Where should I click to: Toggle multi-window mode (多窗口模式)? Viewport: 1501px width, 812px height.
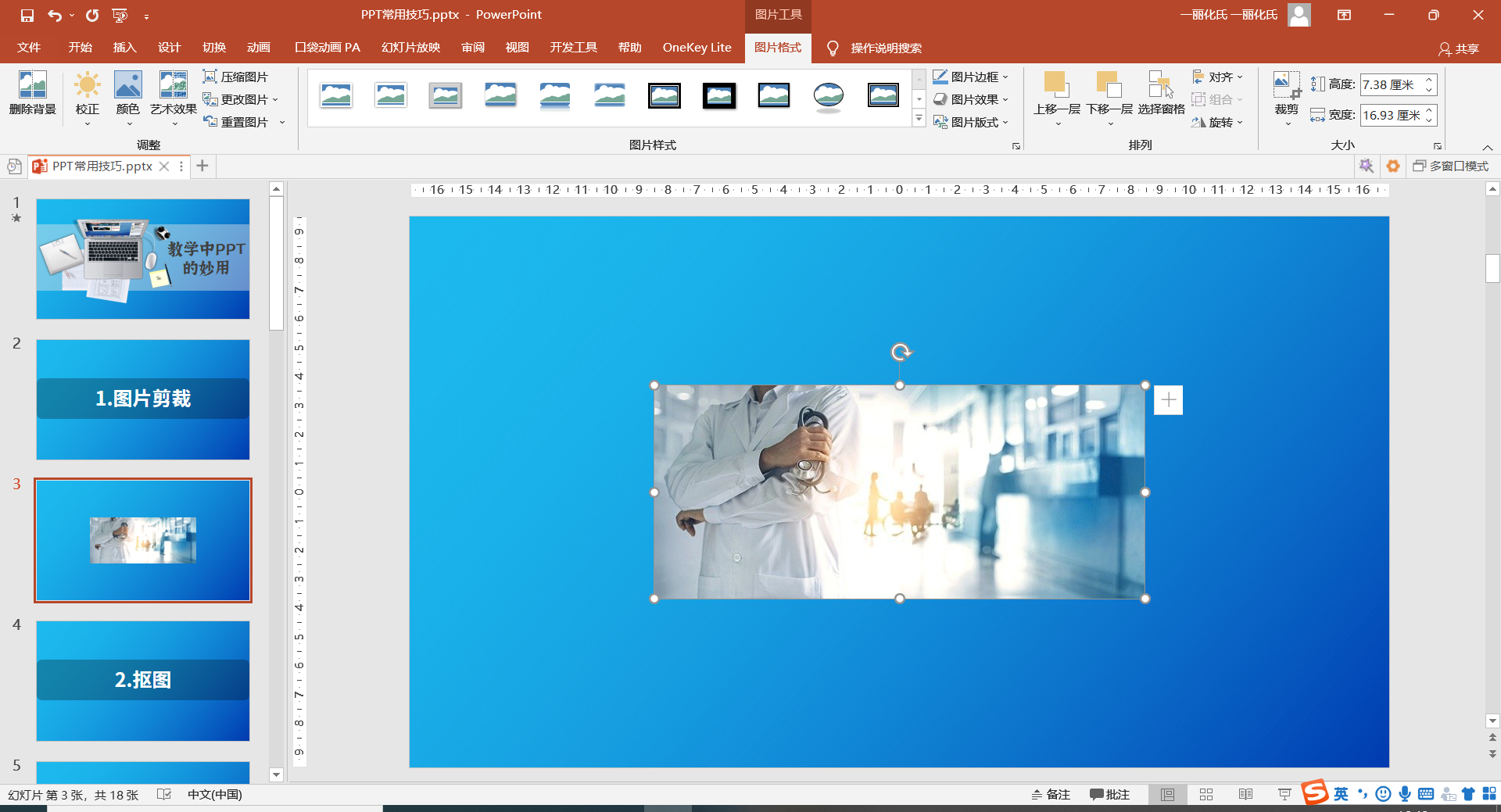pos(1451,166)
